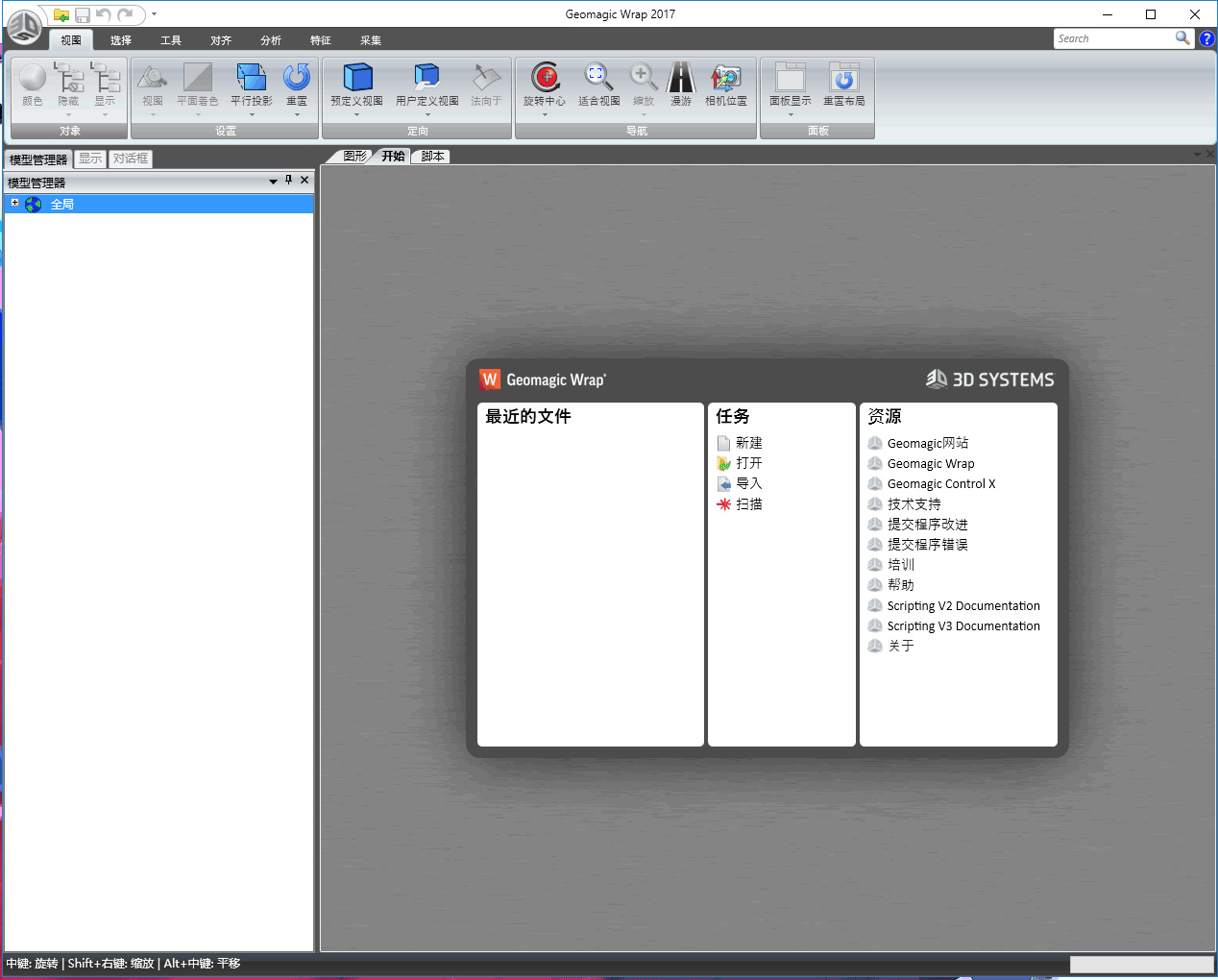The height and width of the screenshot is (980, 1218).
Task: Open the Scripting V3 Documentation link
Action: click(x=962, y=626)
